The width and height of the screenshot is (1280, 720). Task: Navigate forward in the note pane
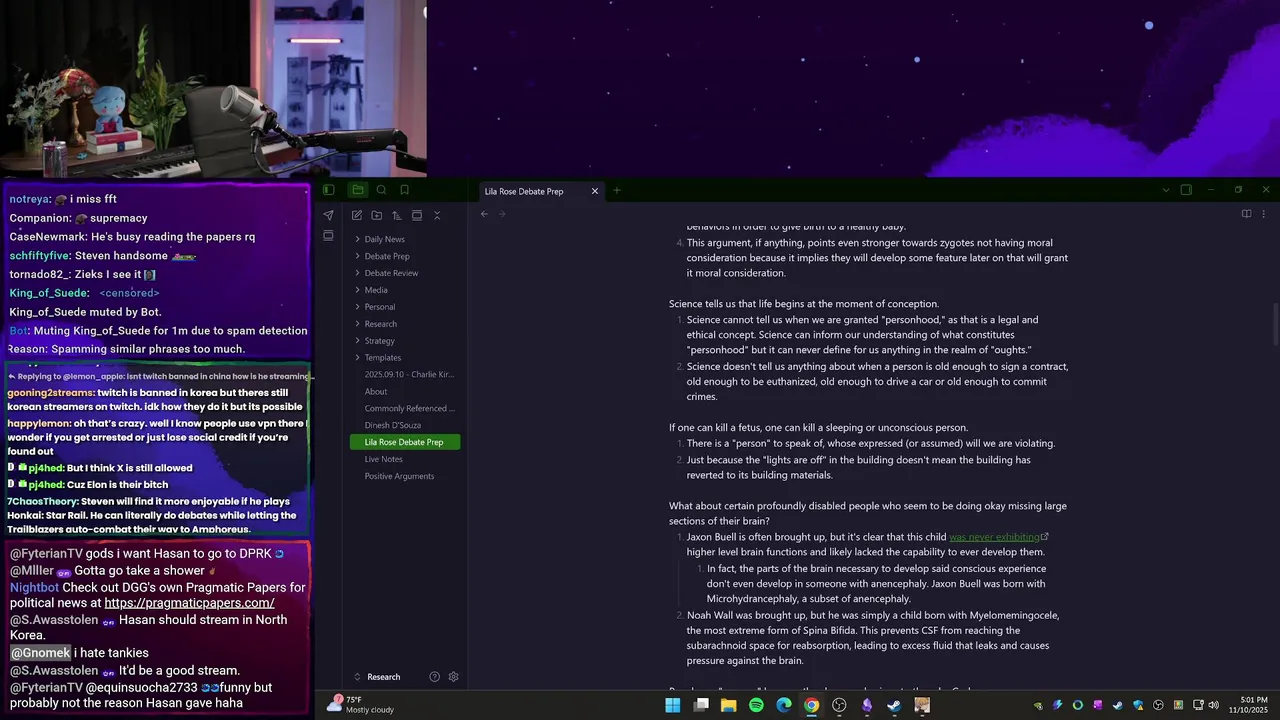pos(502,214)
